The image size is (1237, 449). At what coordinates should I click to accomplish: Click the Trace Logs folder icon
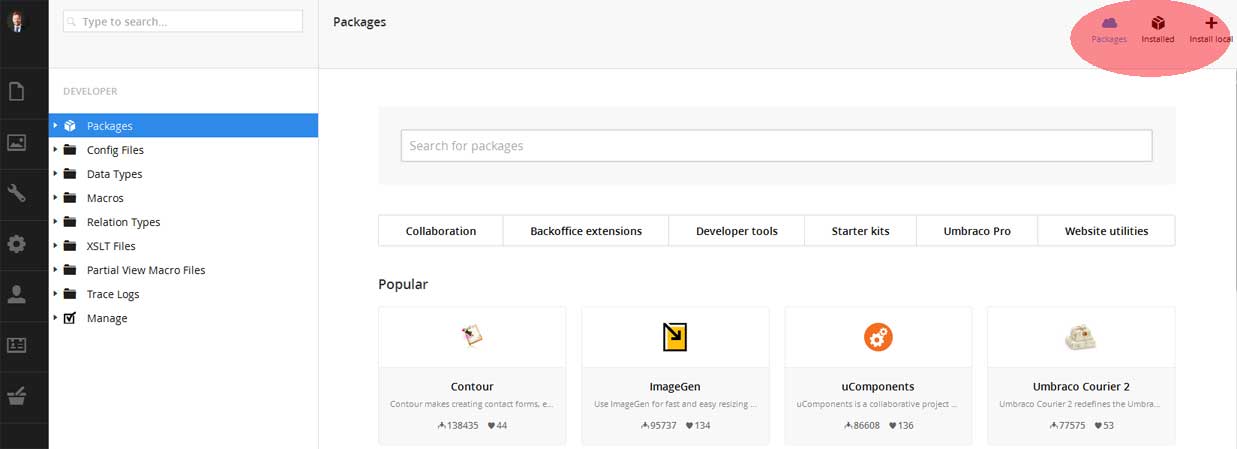(x=70, y=294)
